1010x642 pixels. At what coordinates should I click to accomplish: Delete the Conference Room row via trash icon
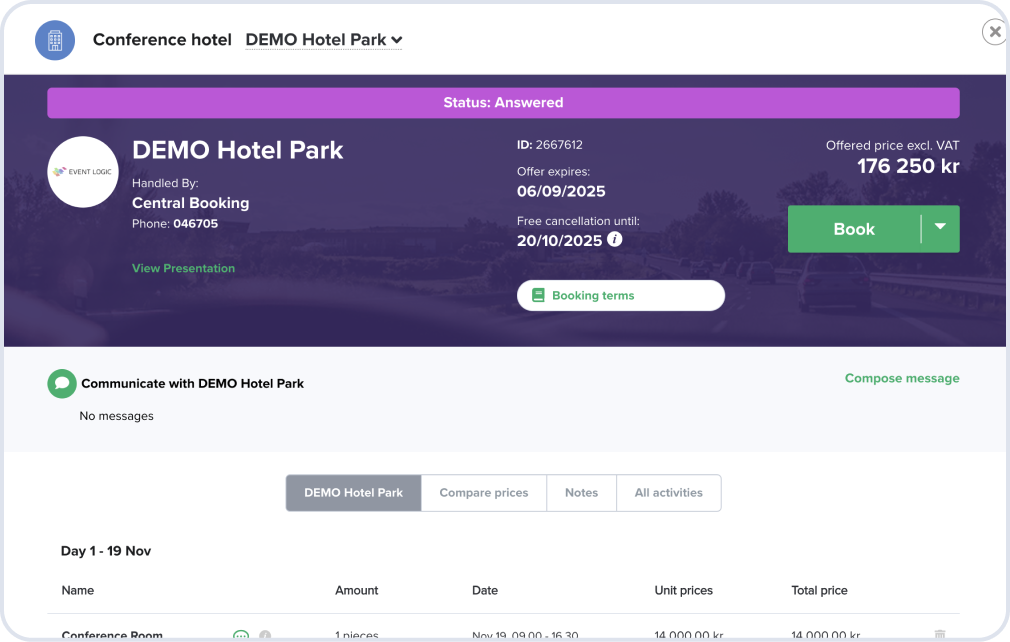pyautogui.click(x=939, y=635)
